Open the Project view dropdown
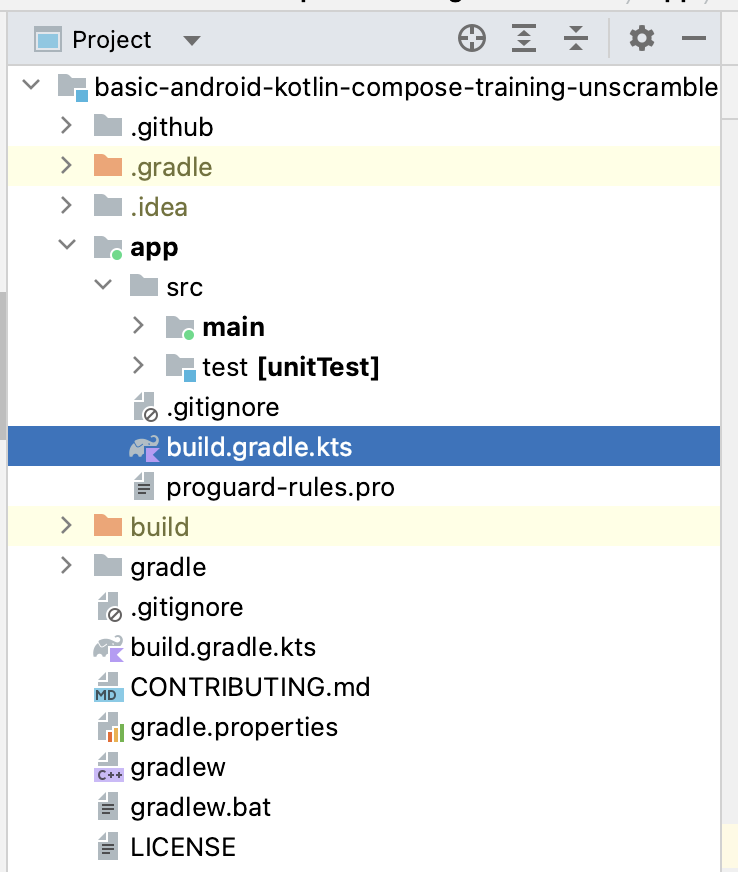Viewport: 738px width, 872px height. pyautogui.click(x=192, y=41)
